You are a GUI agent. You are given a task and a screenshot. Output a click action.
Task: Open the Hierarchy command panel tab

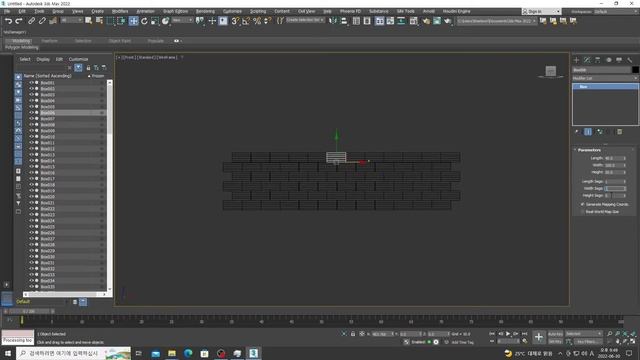(598, 60)
